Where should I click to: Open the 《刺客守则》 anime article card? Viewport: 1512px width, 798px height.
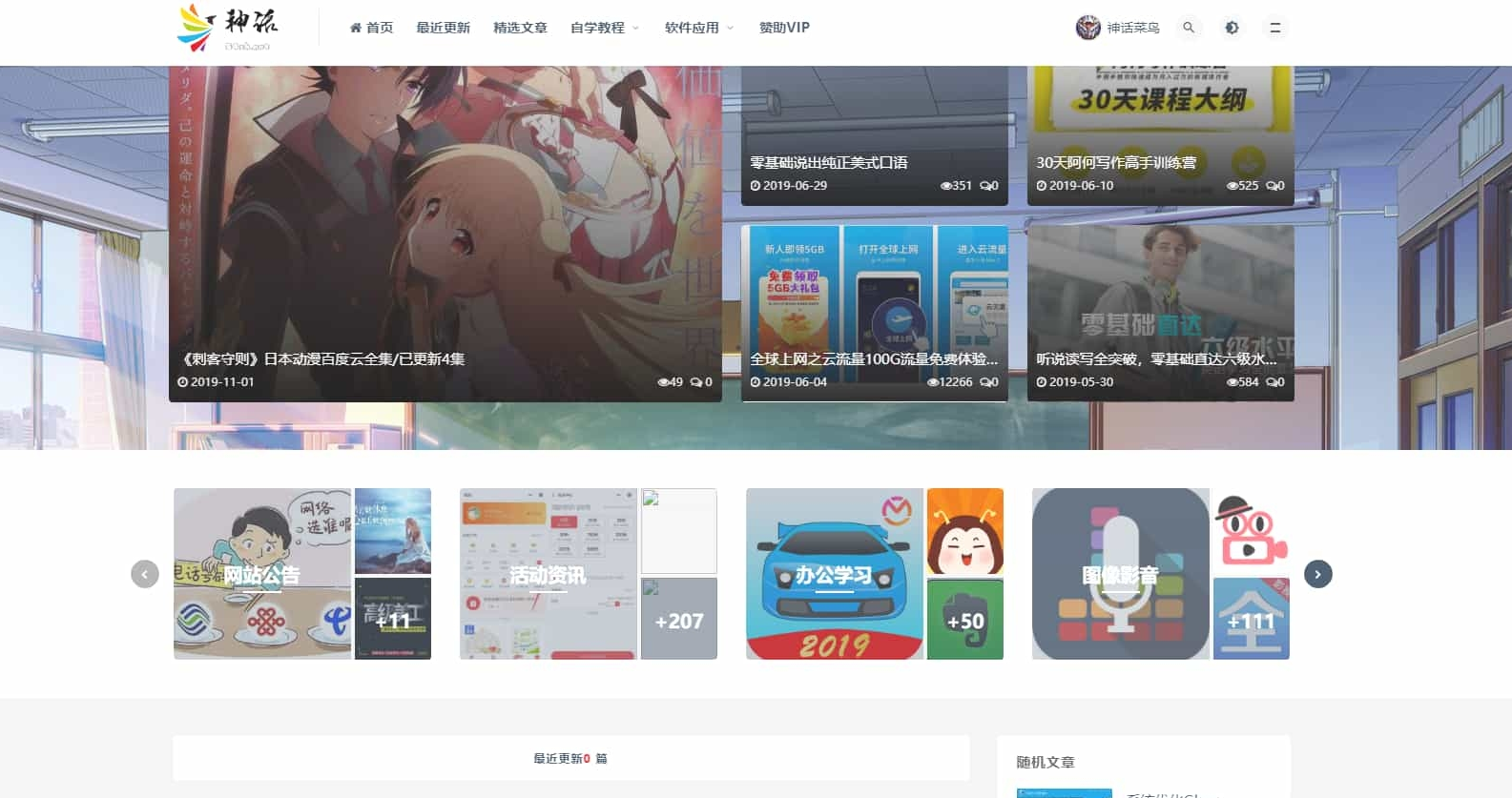click(445, 234)
